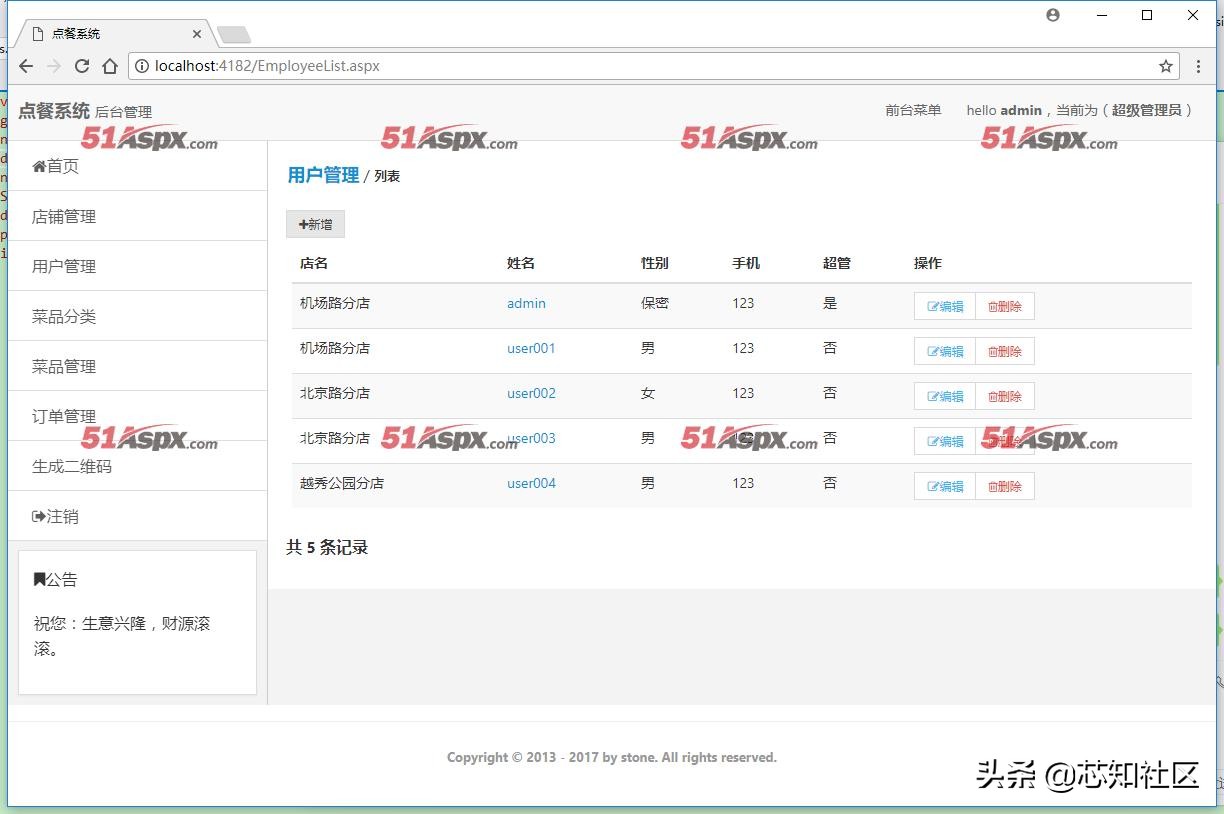Click the bookmark star in the address bar
This screenshot has width=1224, height=814.
coord(1165,66)
